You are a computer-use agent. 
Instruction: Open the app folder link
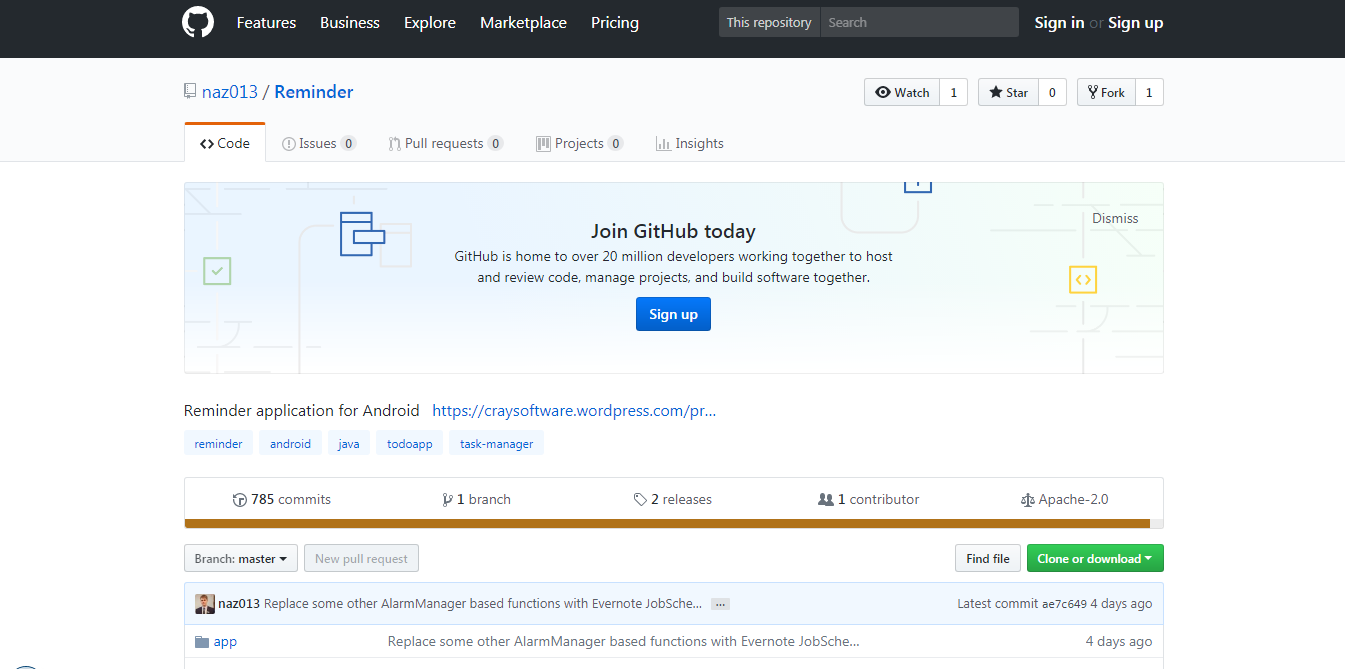(225, 642)
